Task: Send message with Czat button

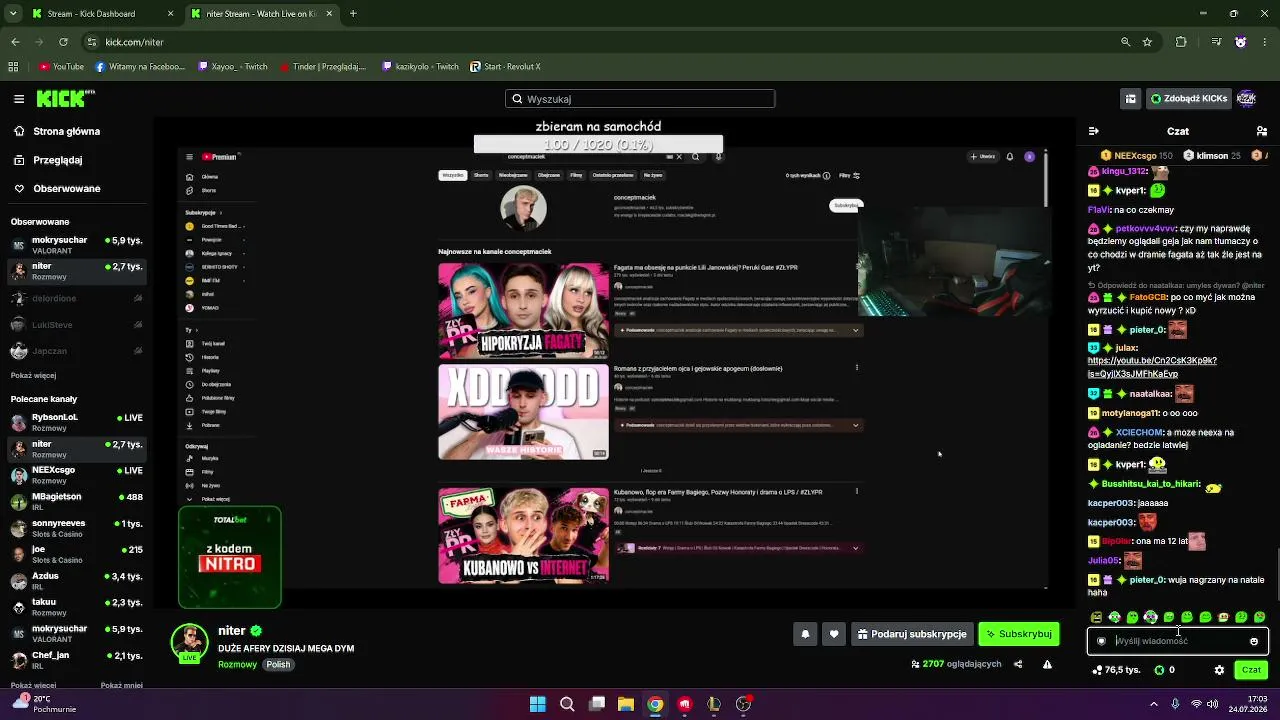Action: pyautogui.click(x=1251, y=670)
